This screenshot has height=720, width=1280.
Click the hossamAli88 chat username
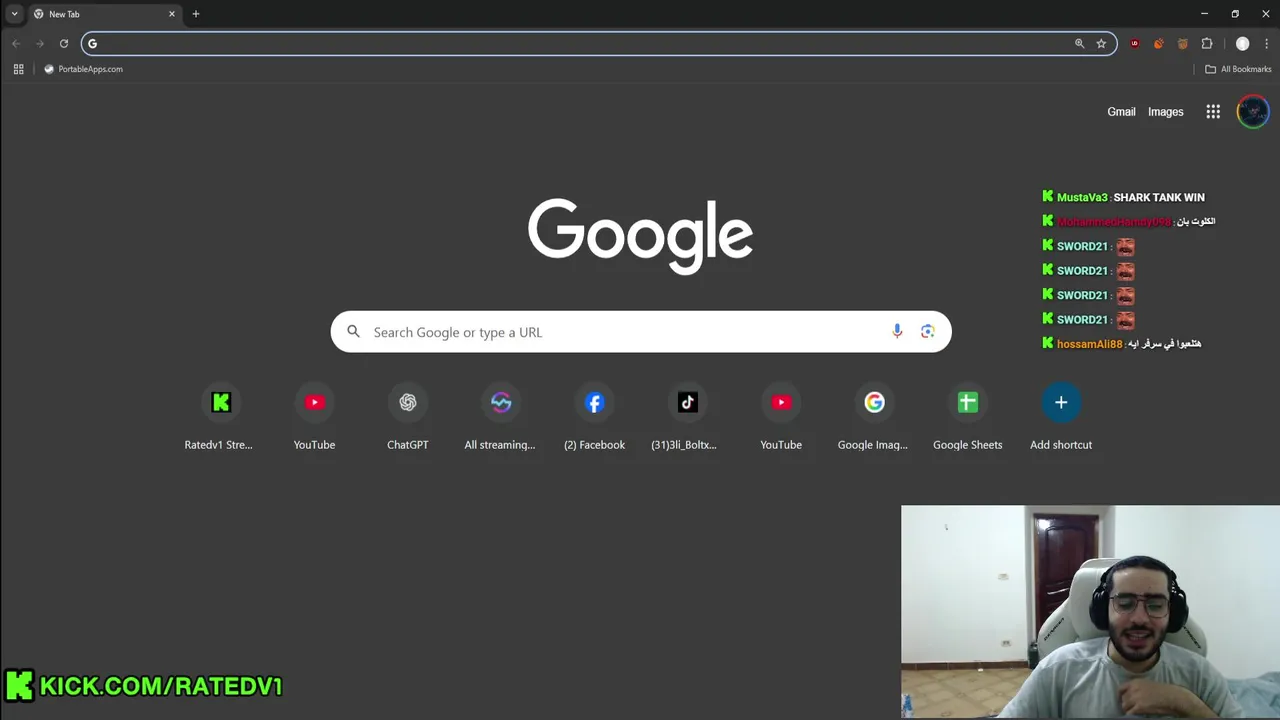pos(1089,343)
